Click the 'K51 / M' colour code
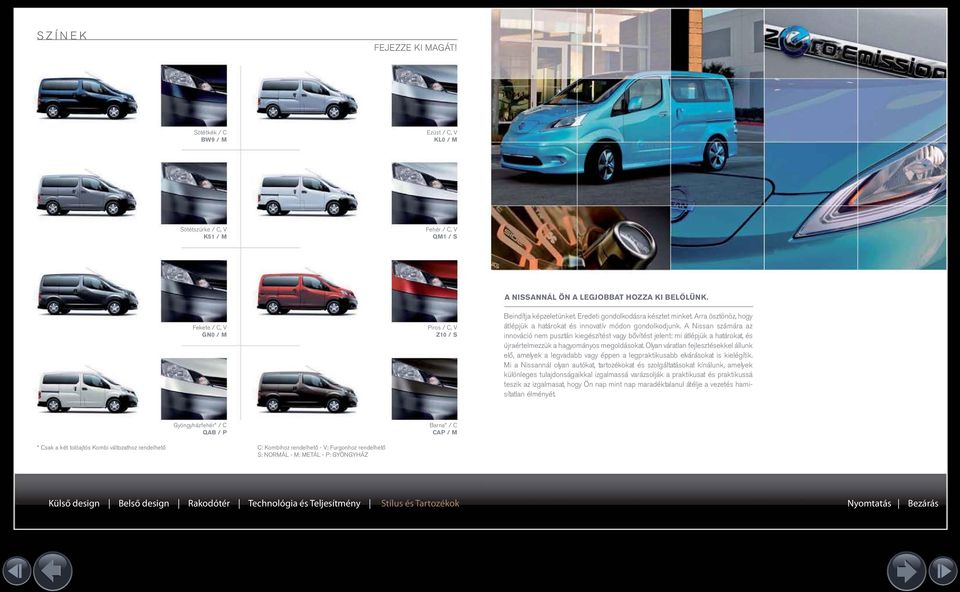Image resolution: width=960 pixels, height=592 pixels. [215, 236]
